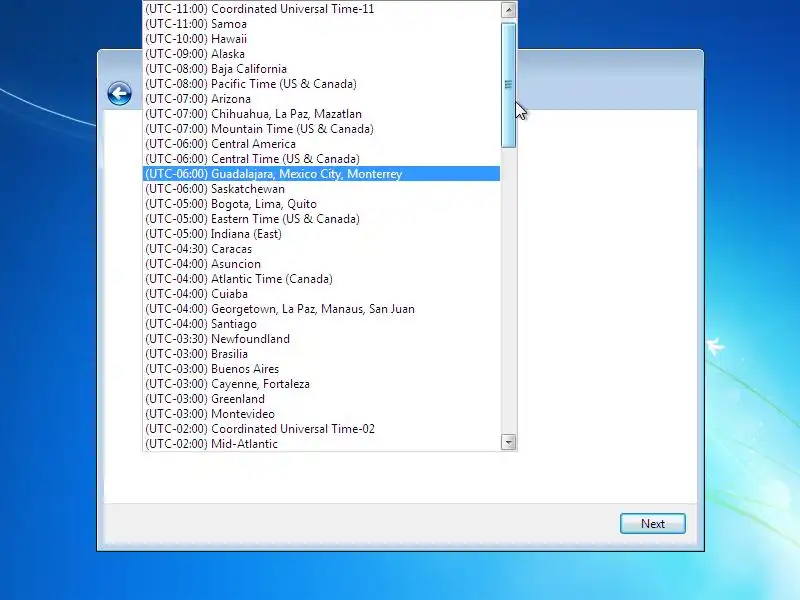The width and height of the screenshot is (800, 600).
Task: Select (UTC-03:00) Greenland entry
Action: 321,399
